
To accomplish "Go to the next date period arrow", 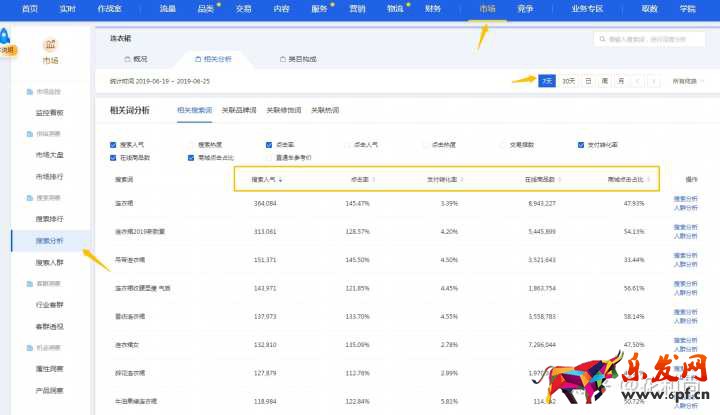I will click(x=654, y=81).
